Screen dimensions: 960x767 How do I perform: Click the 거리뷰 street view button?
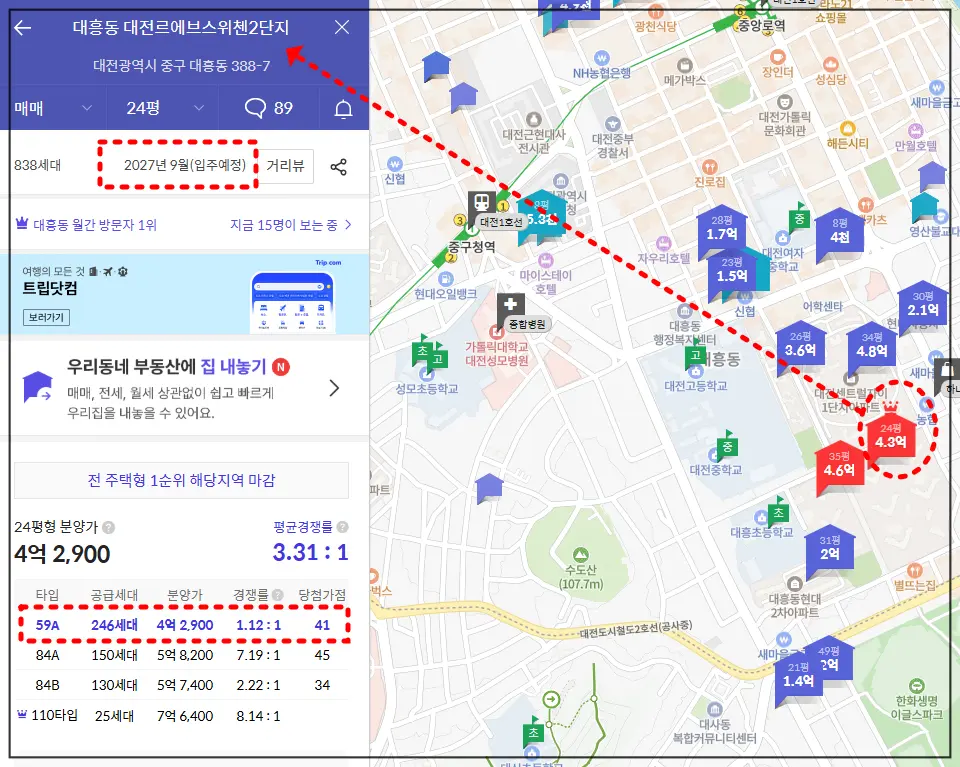(x=286, y=166)
